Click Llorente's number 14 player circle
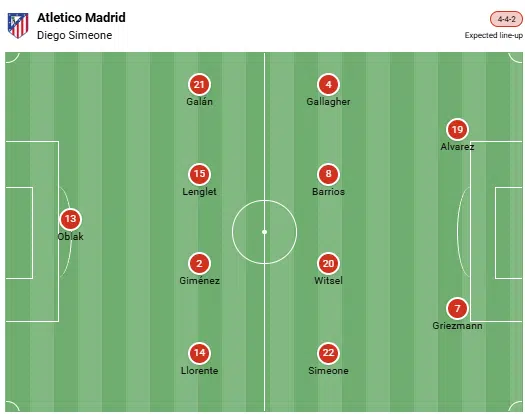 point(199,353)
